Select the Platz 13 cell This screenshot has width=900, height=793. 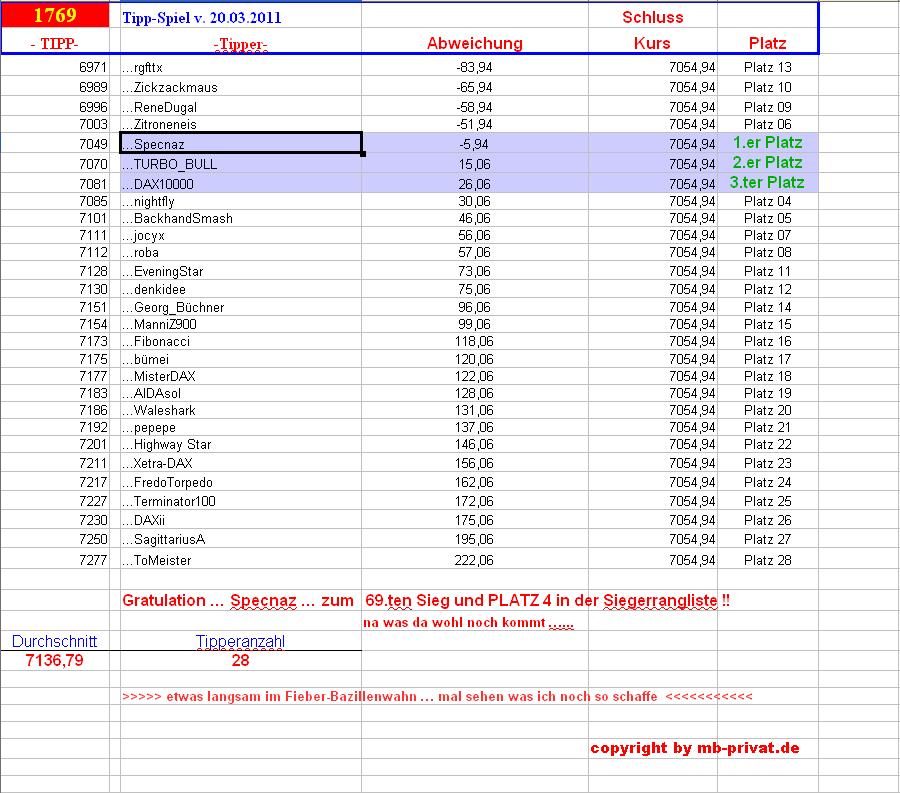click(x=767, y=67)
